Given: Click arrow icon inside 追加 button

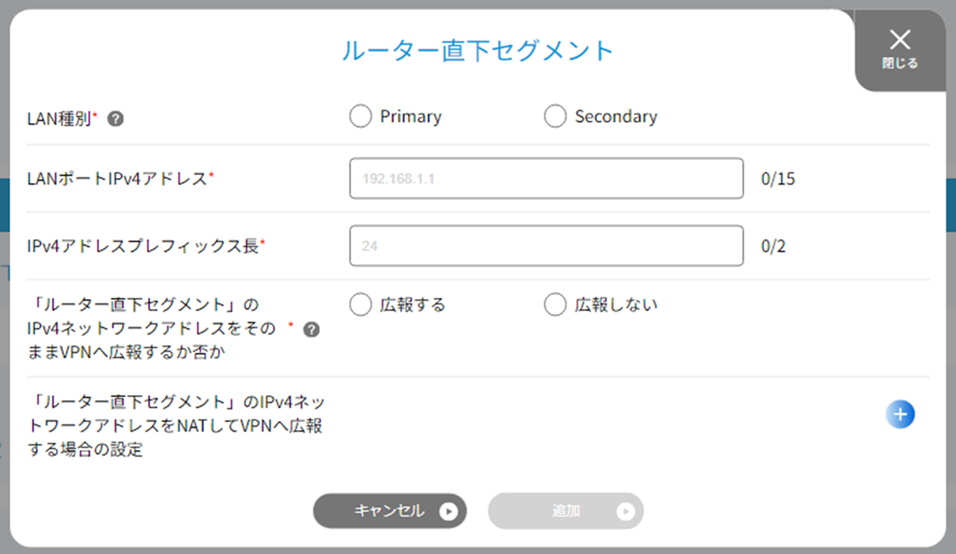Looking at the screenshot, I should 625,511.
